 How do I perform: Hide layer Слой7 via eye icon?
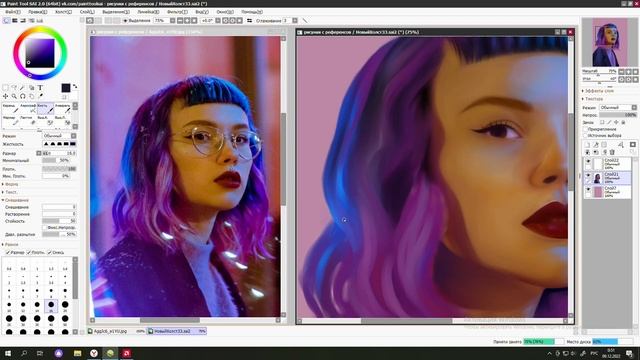(x=588, y=189)
